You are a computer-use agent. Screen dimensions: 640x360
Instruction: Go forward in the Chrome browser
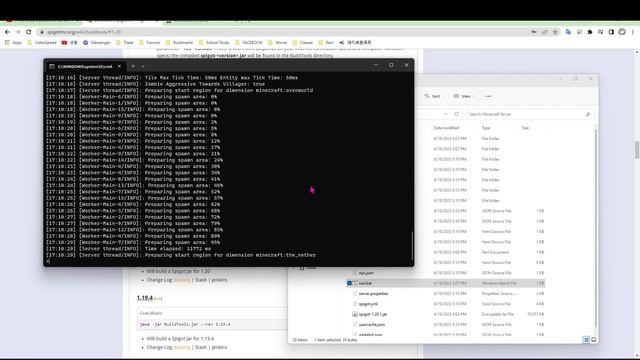point(18,32)
